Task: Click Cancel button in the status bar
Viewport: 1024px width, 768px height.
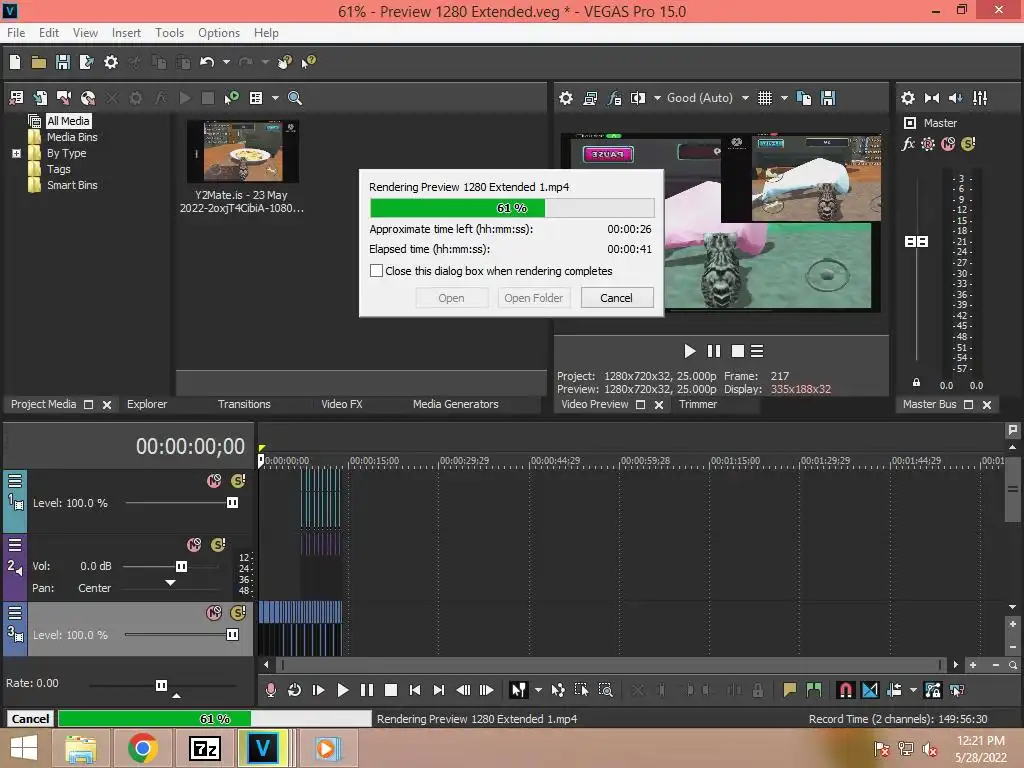Action: click(30, 718)
